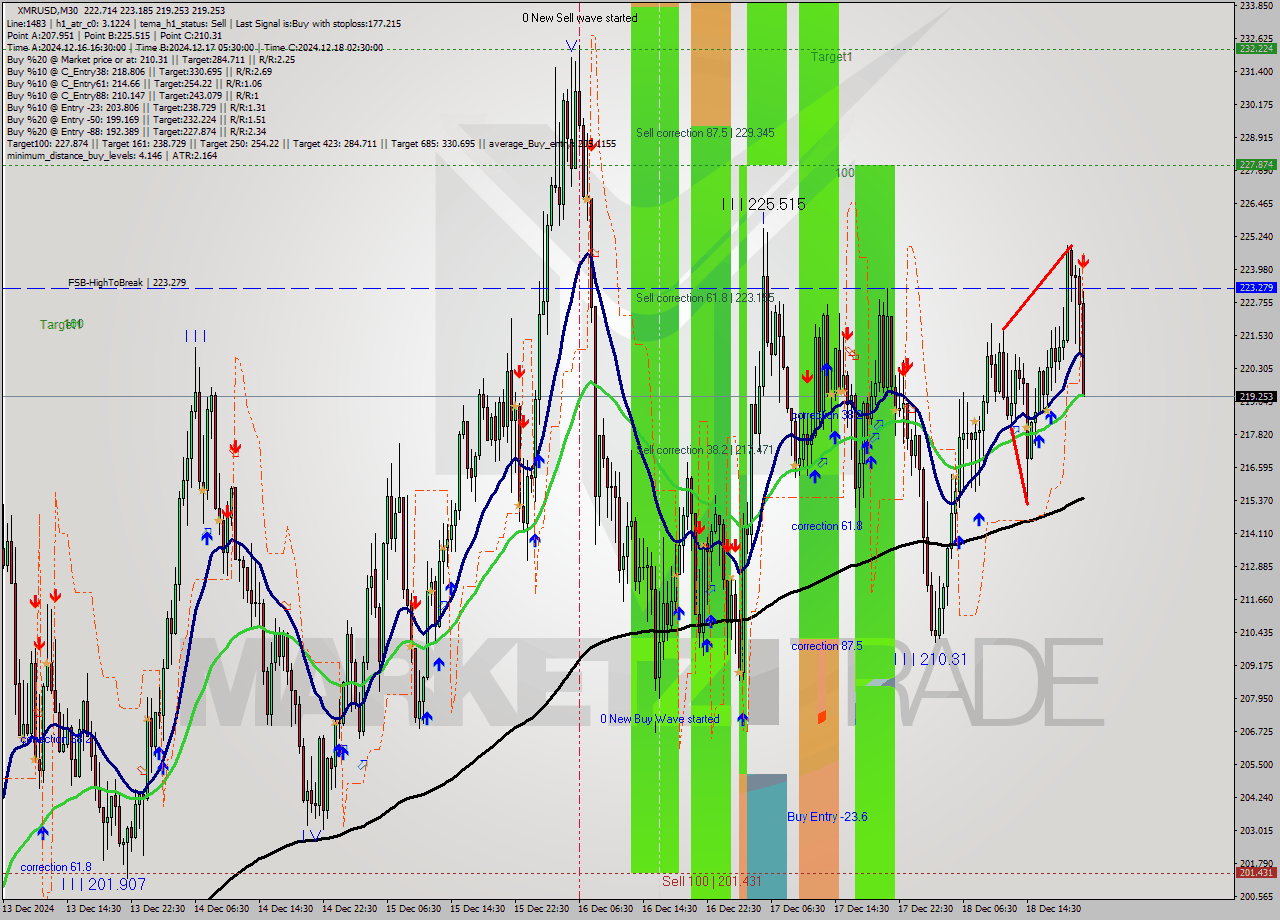Click the '13 Dec 2024' date axis label
This screenshot has height=920, width=1280.
point(30,909)
